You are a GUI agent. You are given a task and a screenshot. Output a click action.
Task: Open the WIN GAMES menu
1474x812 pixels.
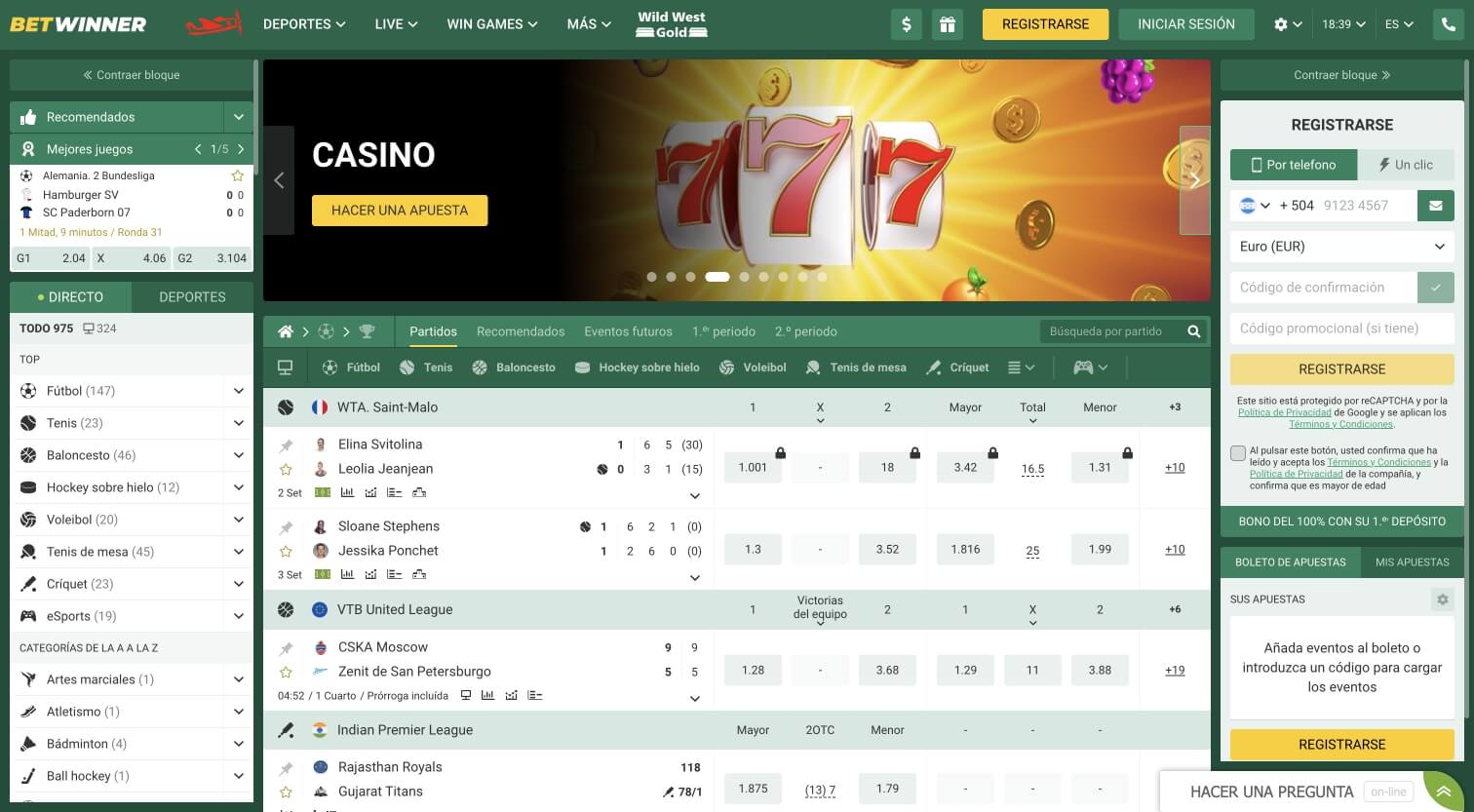[x=492, y=24]
